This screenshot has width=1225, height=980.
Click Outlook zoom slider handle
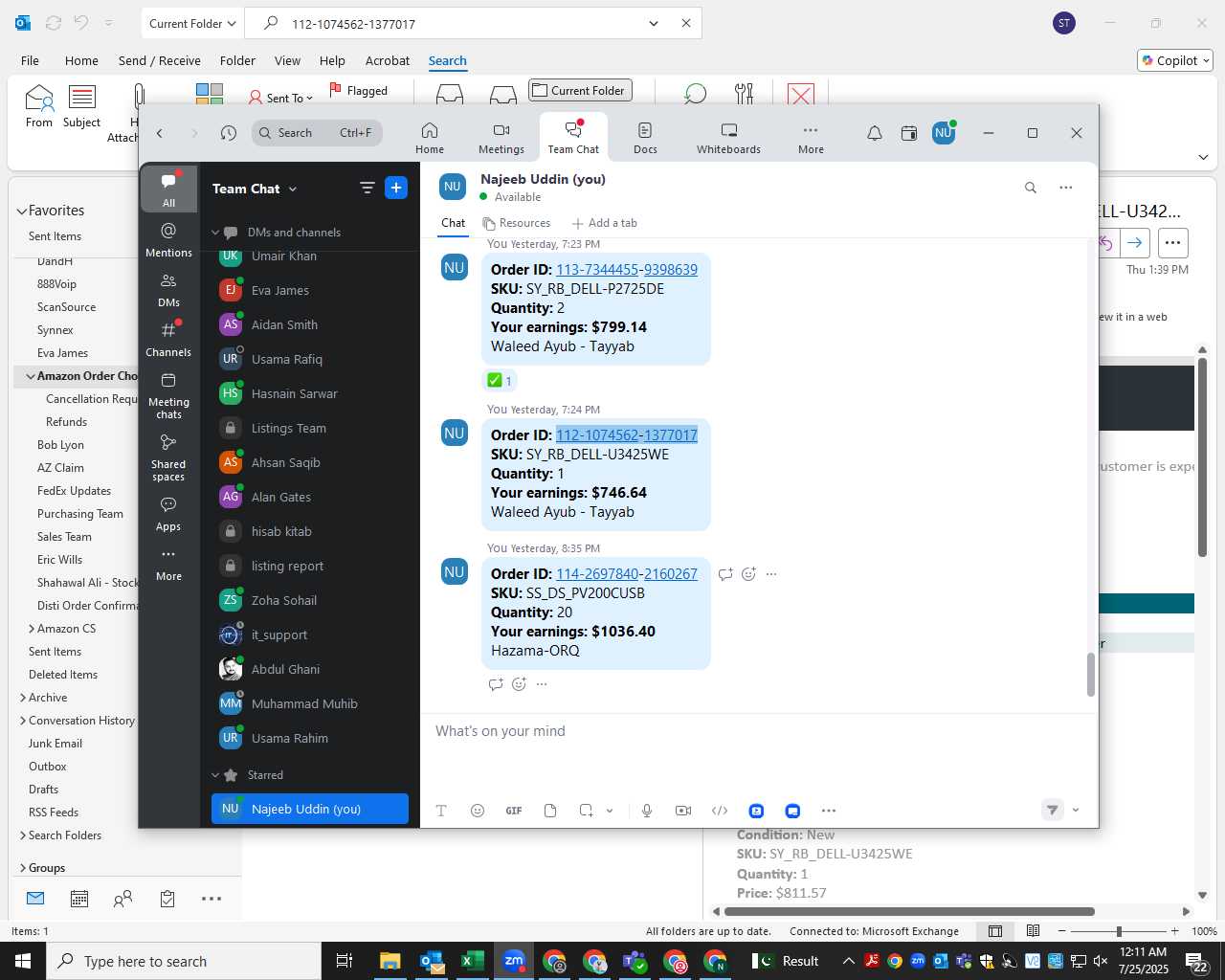(1118, 931)
